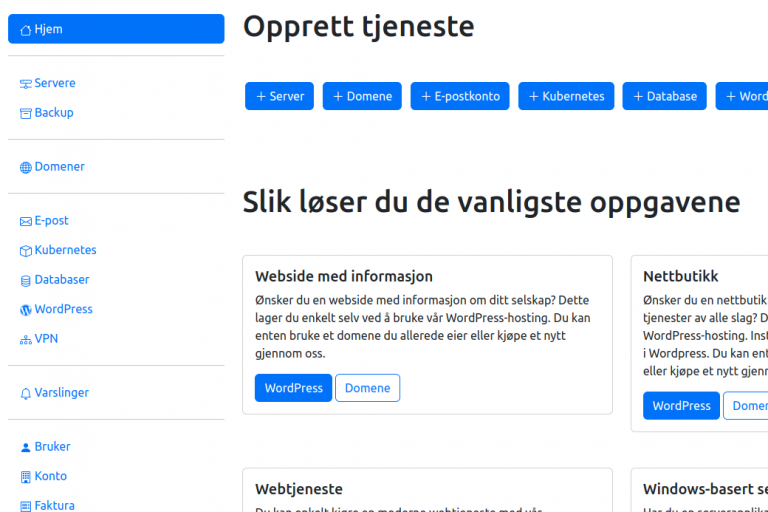Go to Faktura in the sidebar

[x=54, y=505]
